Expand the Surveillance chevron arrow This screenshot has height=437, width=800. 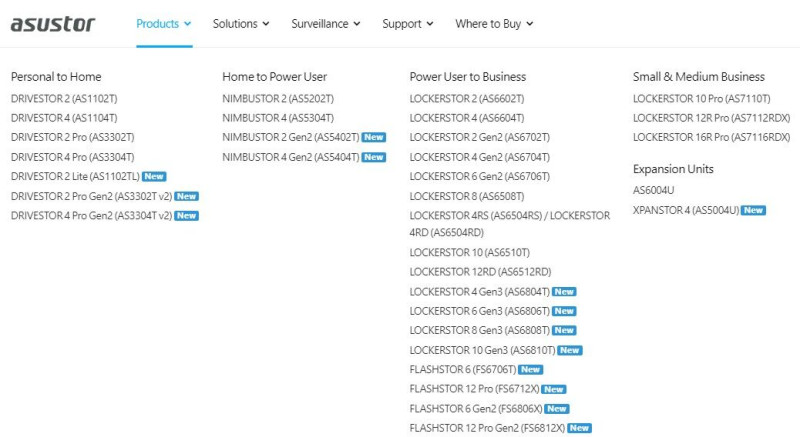[x=357, y=24]
